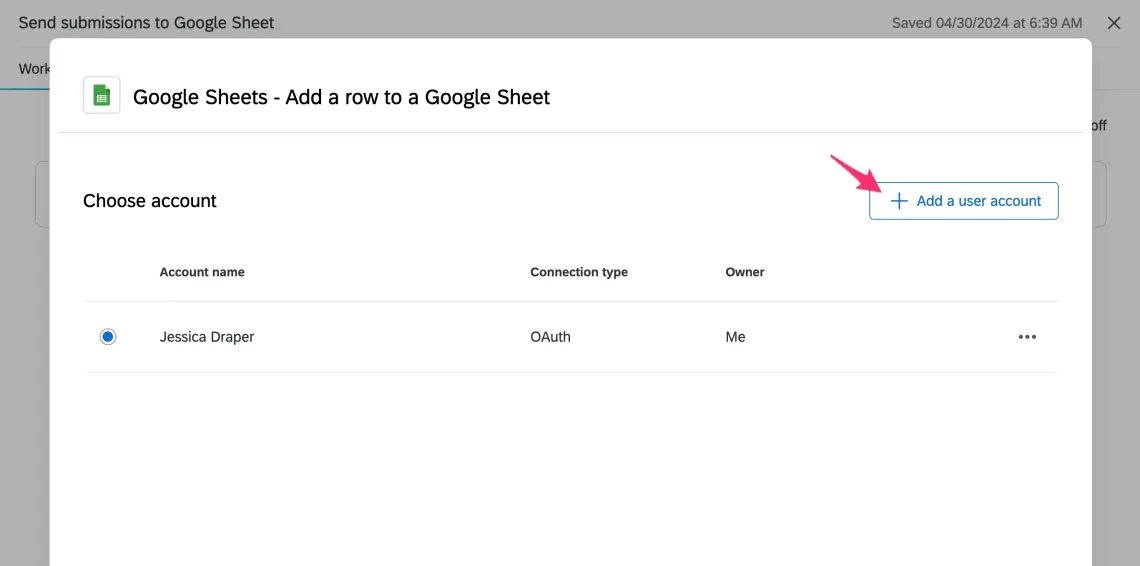Click the Owner column header

point(744,272)
